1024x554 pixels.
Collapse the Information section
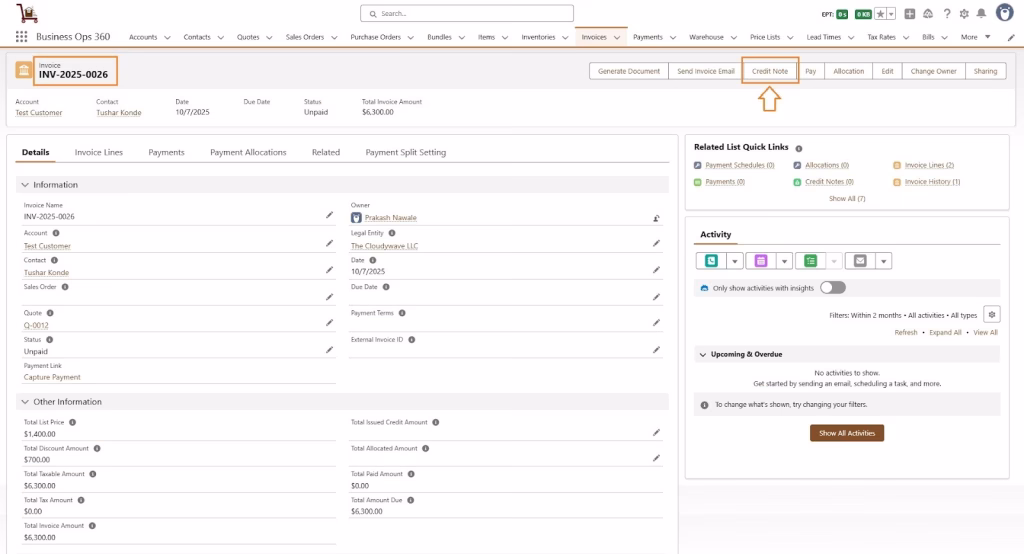click(25, 185)
